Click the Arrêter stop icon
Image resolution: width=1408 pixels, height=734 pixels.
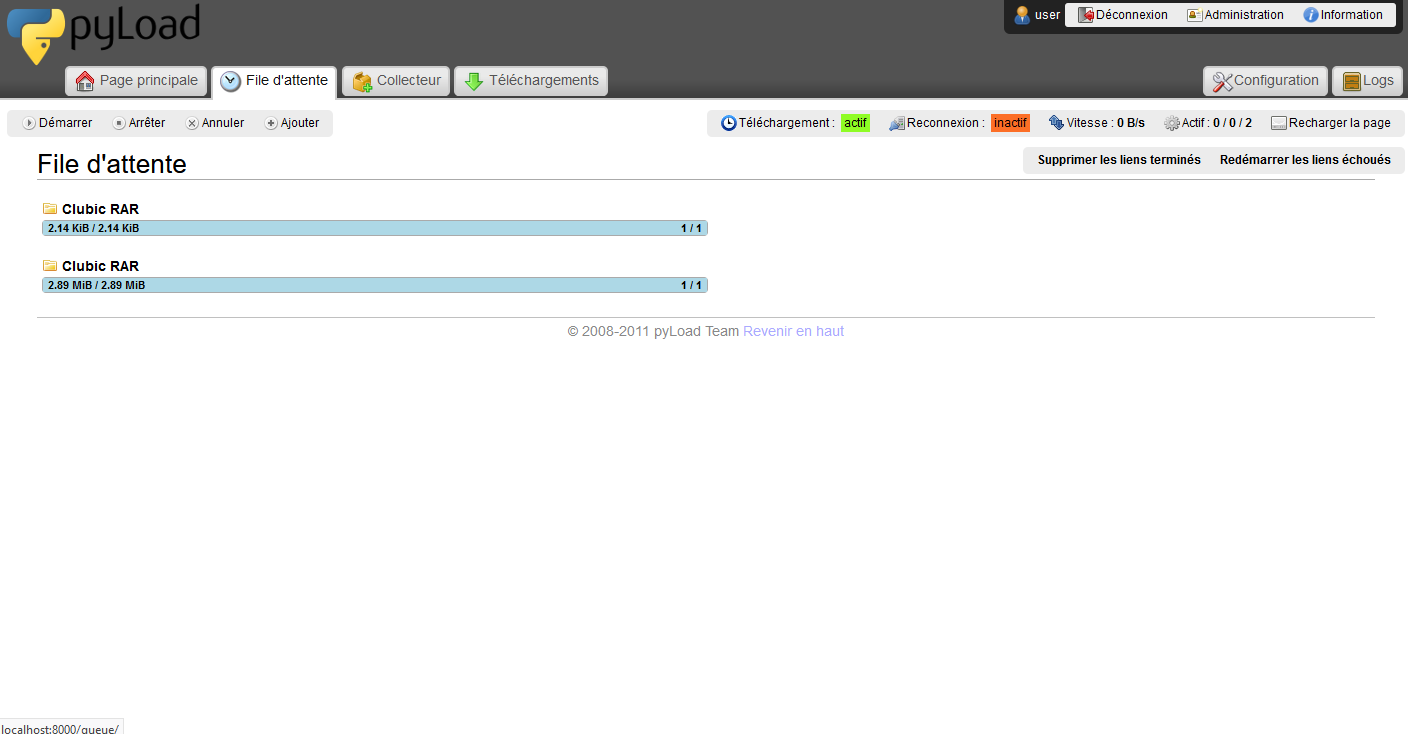119,123
